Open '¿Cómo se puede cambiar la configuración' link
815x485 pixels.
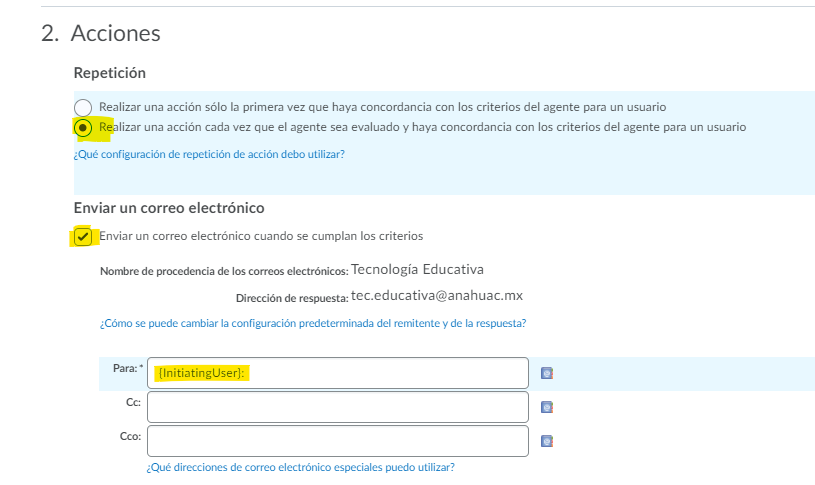click(312, 323)
